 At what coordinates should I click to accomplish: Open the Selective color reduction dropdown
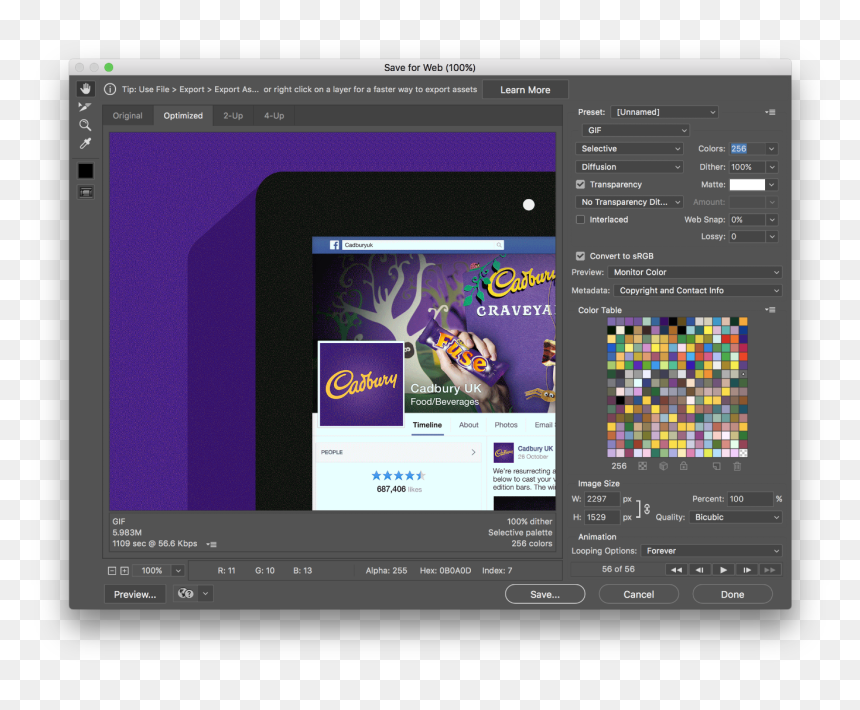[x=629, y=149]
